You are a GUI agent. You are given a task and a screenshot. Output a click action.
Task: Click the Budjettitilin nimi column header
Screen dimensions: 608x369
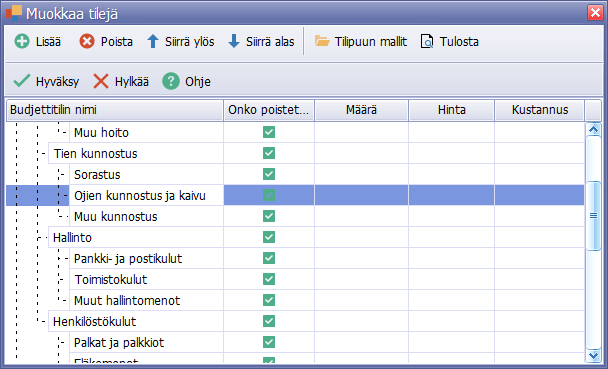coord(115,110)
